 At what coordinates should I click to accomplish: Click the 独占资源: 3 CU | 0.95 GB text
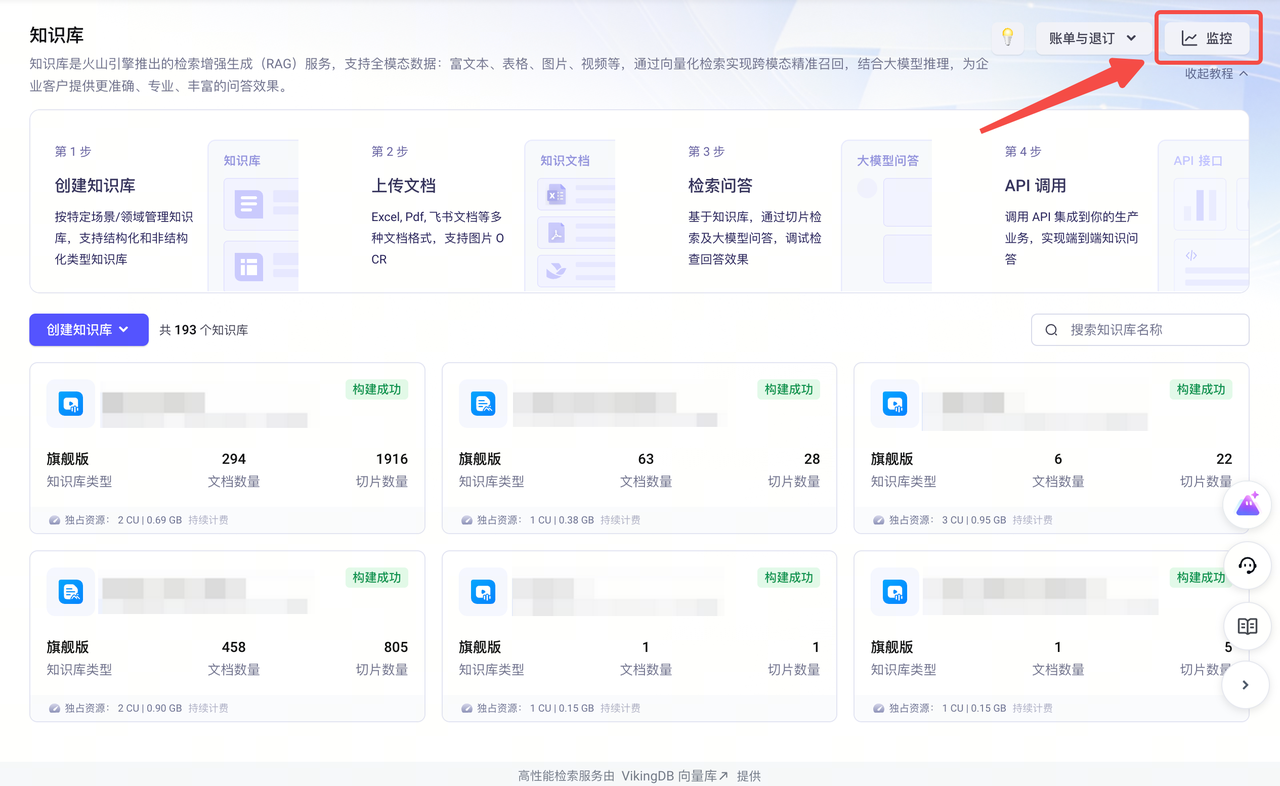tap(947, 520)
